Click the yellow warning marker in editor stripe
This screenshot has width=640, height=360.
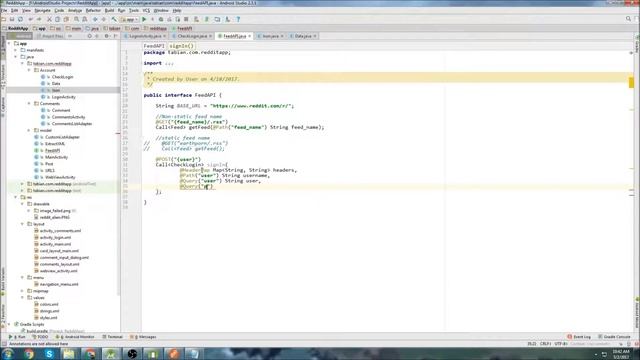pos(631,83)
